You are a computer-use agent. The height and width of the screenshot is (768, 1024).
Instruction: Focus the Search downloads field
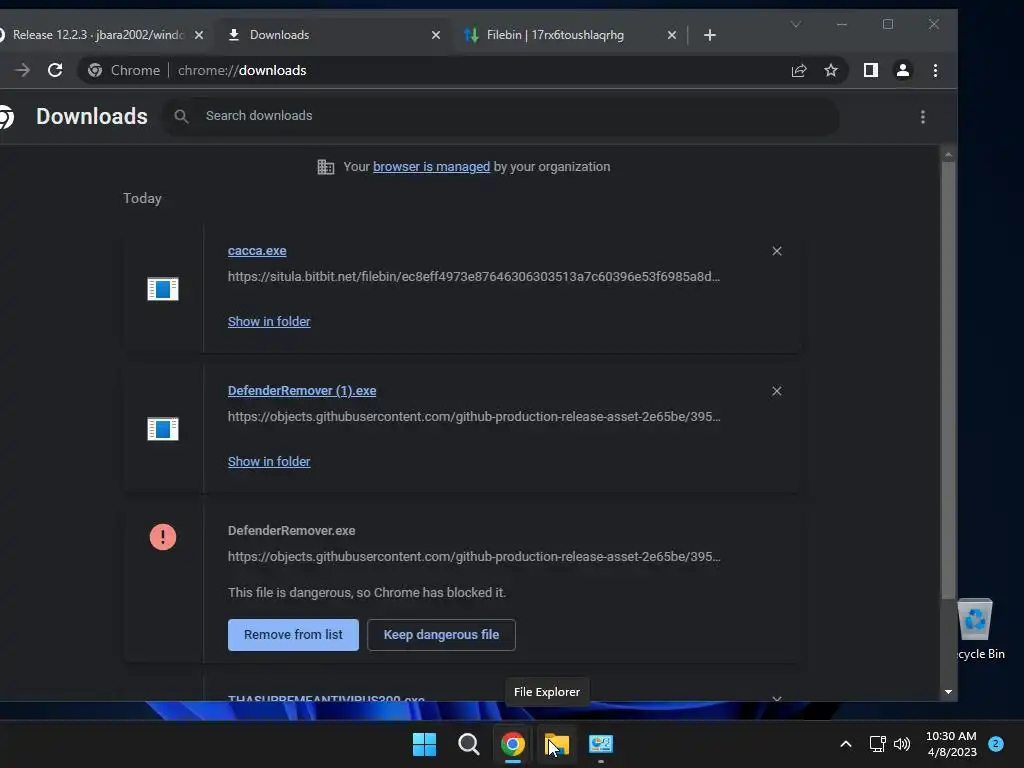(x=502, y=116)
